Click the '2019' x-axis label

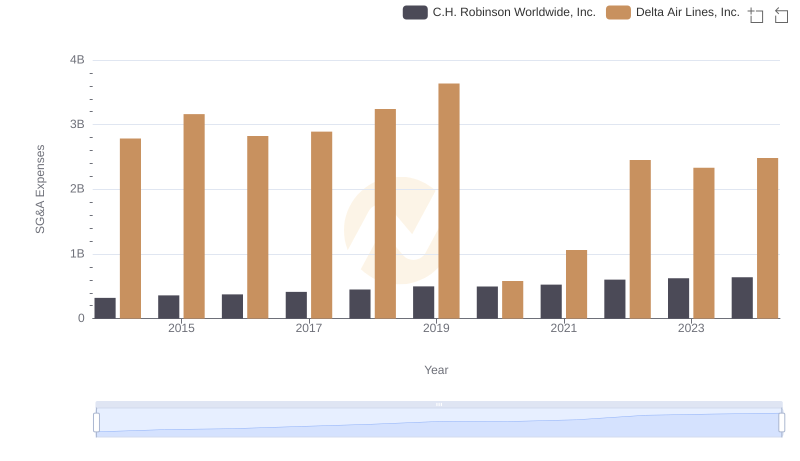436,328
